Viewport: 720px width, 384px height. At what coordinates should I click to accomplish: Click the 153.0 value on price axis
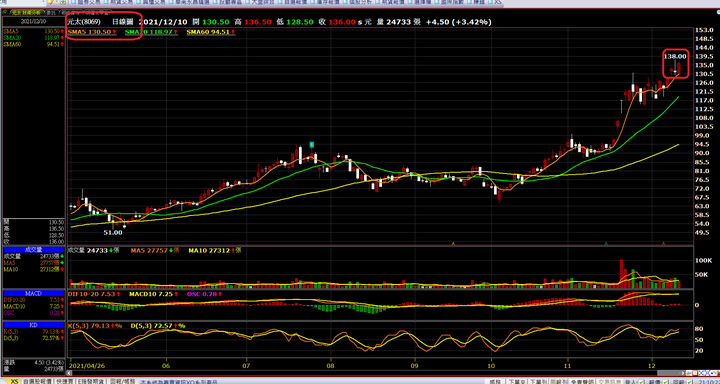coord(705,30)
